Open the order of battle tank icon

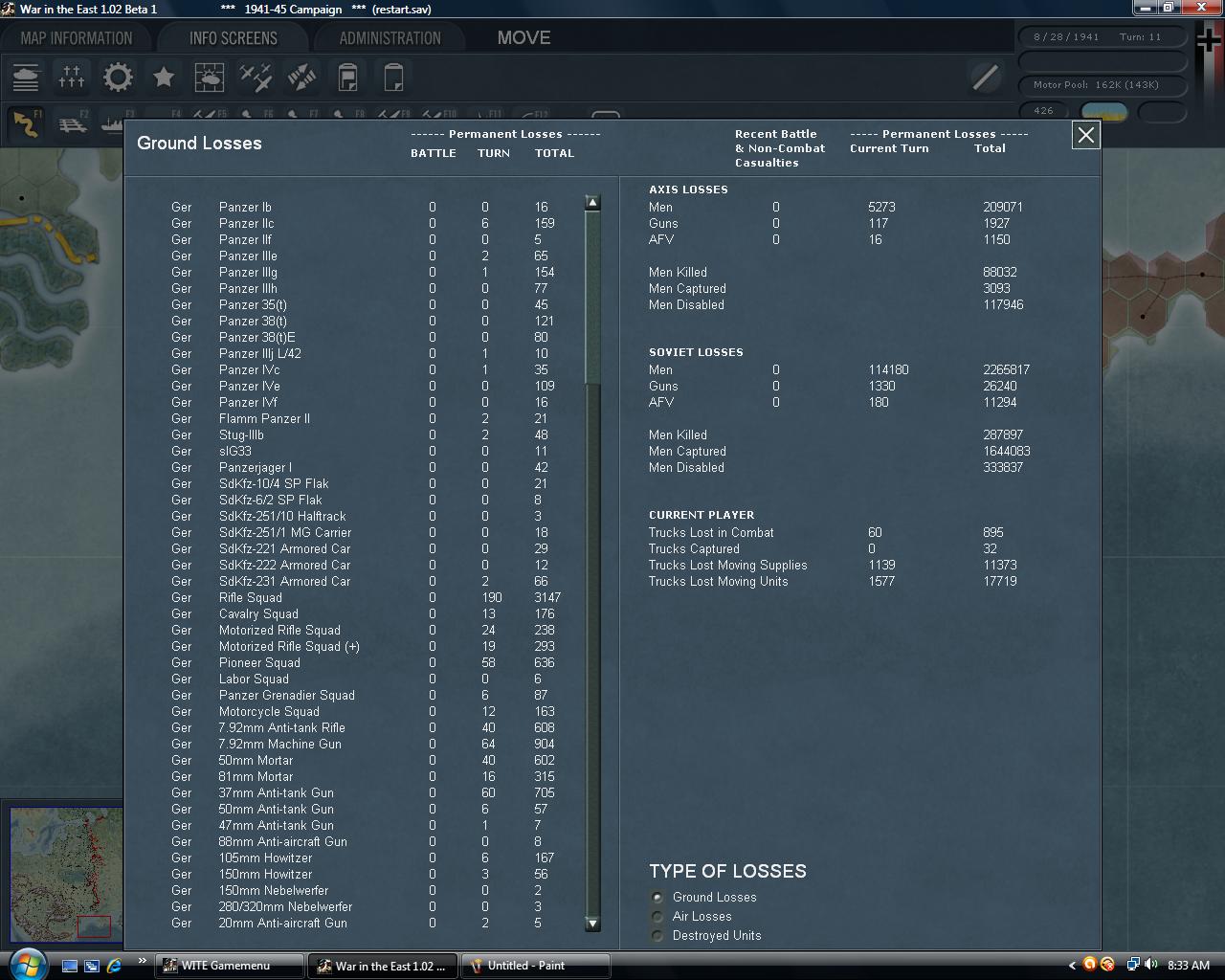(26, 77)
